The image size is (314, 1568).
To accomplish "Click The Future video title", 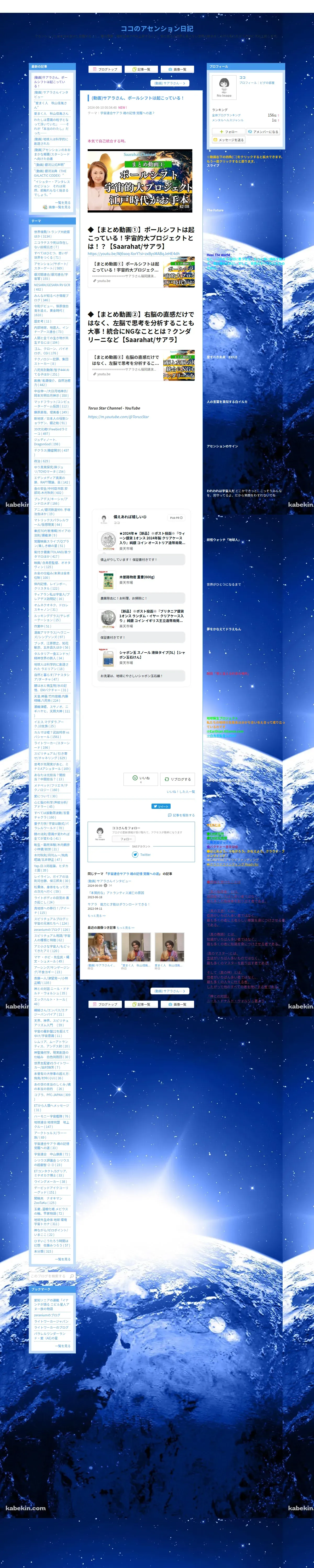I will (x=215, y=210).
